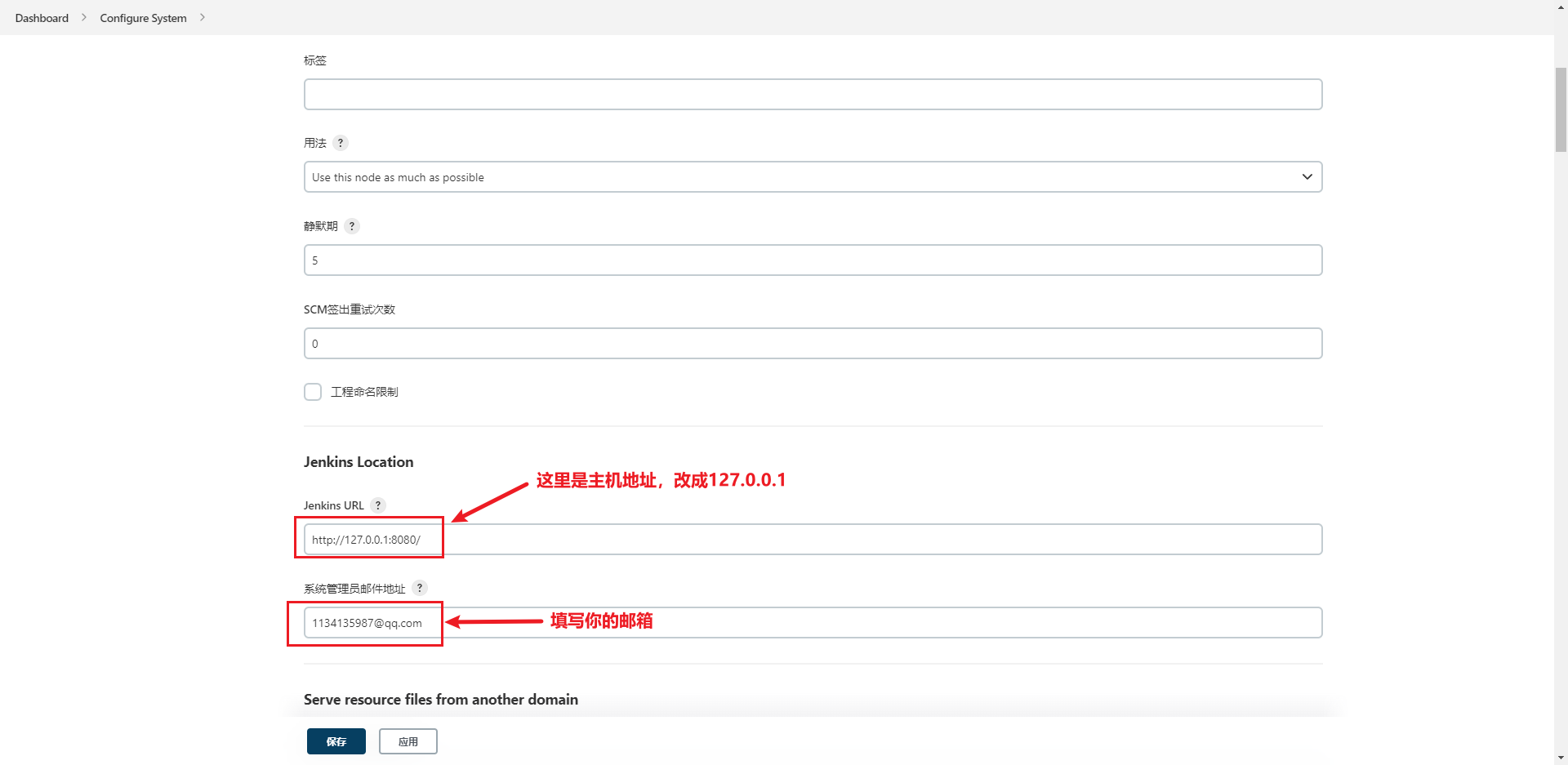Click the Jenkins Location heading
The width and height of the screenshot is (1568, 765).
pos(359,462)
